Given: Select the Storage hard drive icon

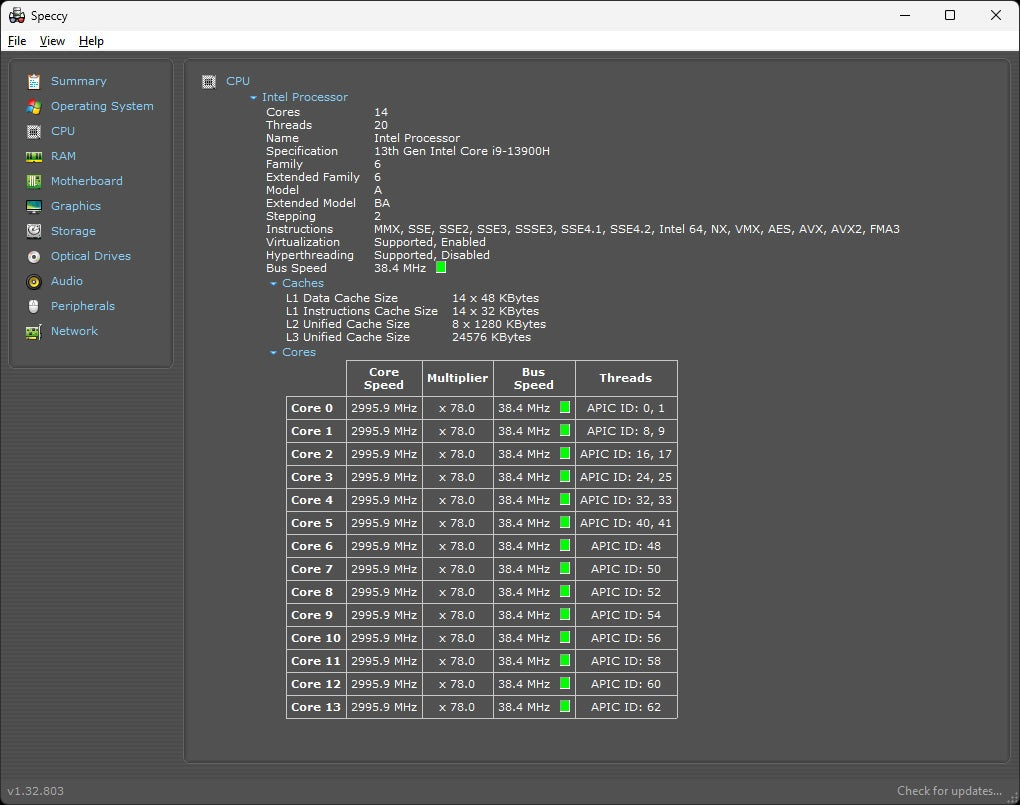Looking at the screenshot, I should tap(34, 231).
